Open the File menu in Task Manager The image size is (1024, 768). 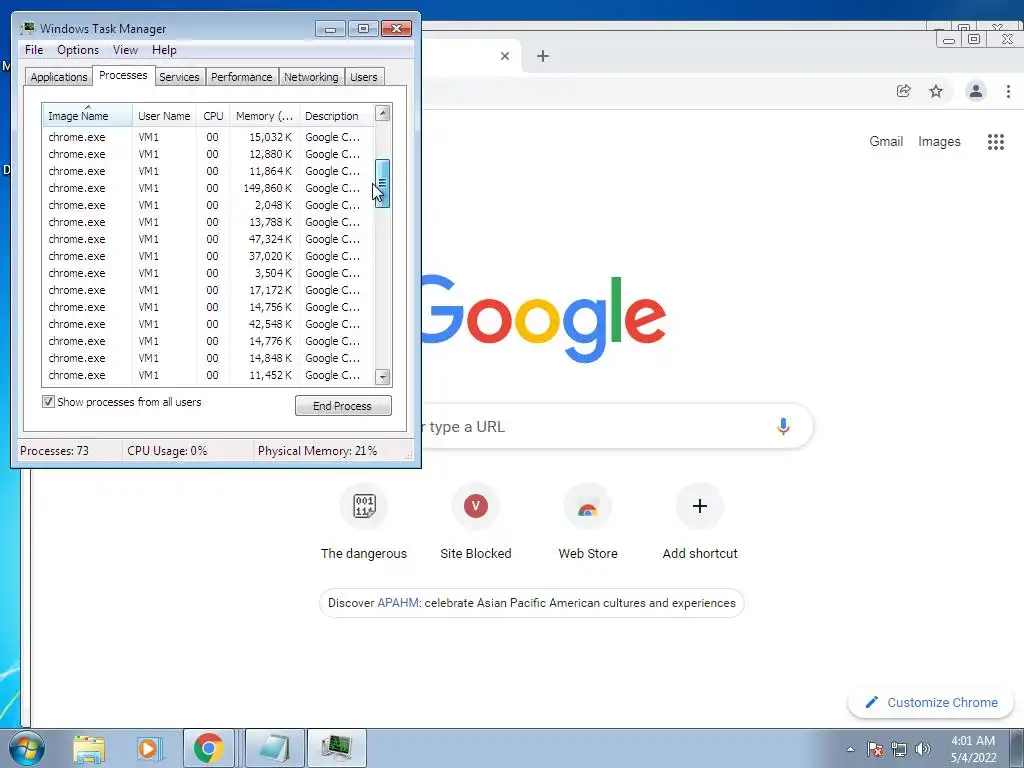pyautogui.click(x=34, y=50)
